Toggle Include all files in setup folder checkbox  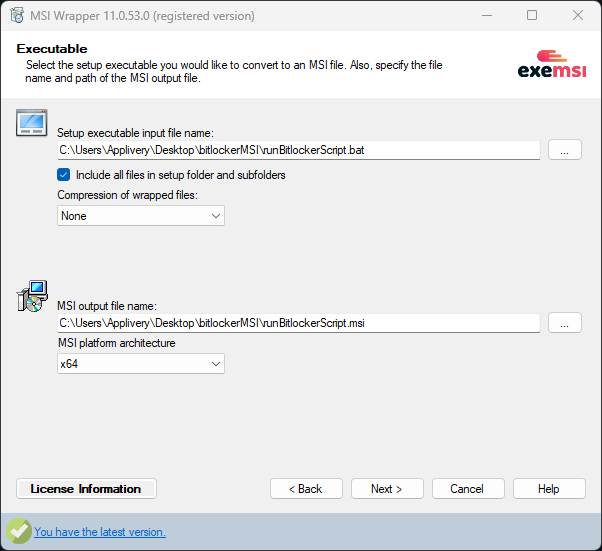tap(64, 175)
